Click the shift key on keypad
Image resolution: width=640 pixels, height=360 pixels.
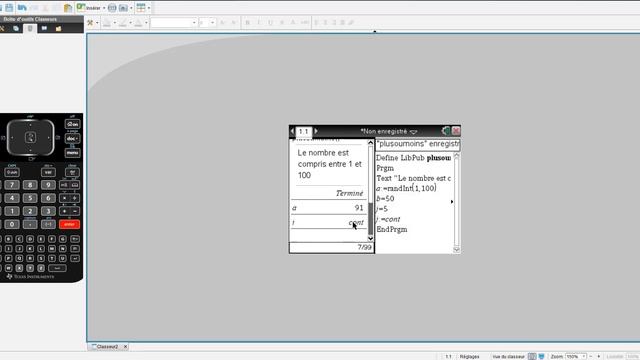(x=12, y=172)
